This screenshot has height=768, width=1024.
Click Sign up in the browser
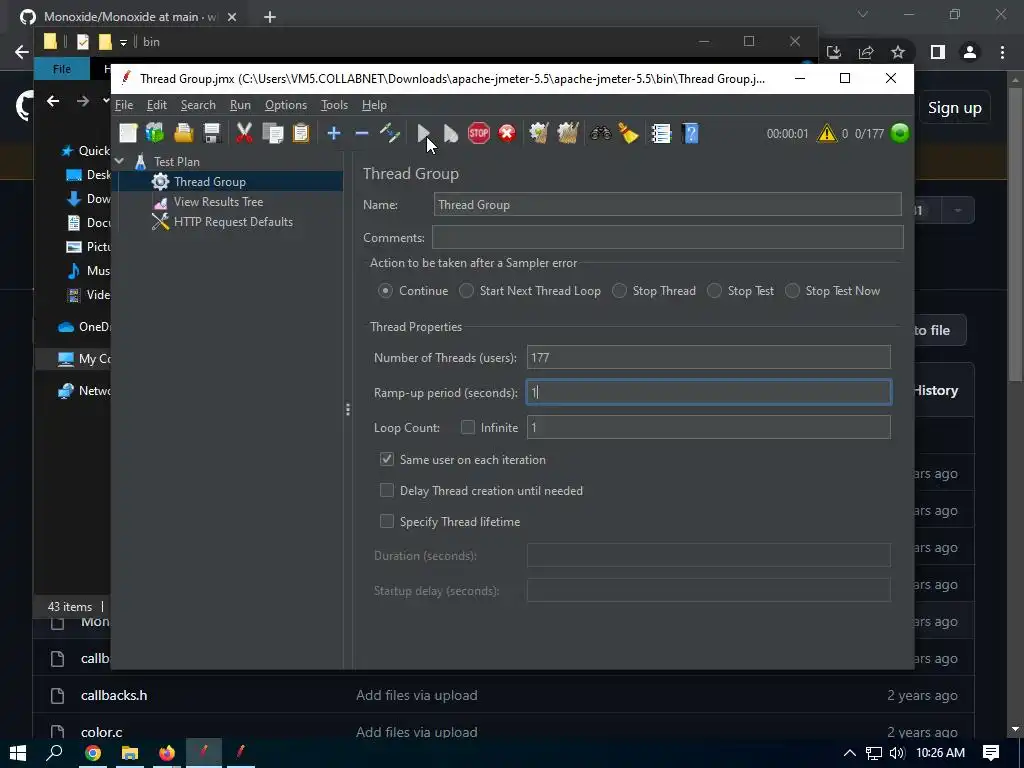click(x=955, y=108)
